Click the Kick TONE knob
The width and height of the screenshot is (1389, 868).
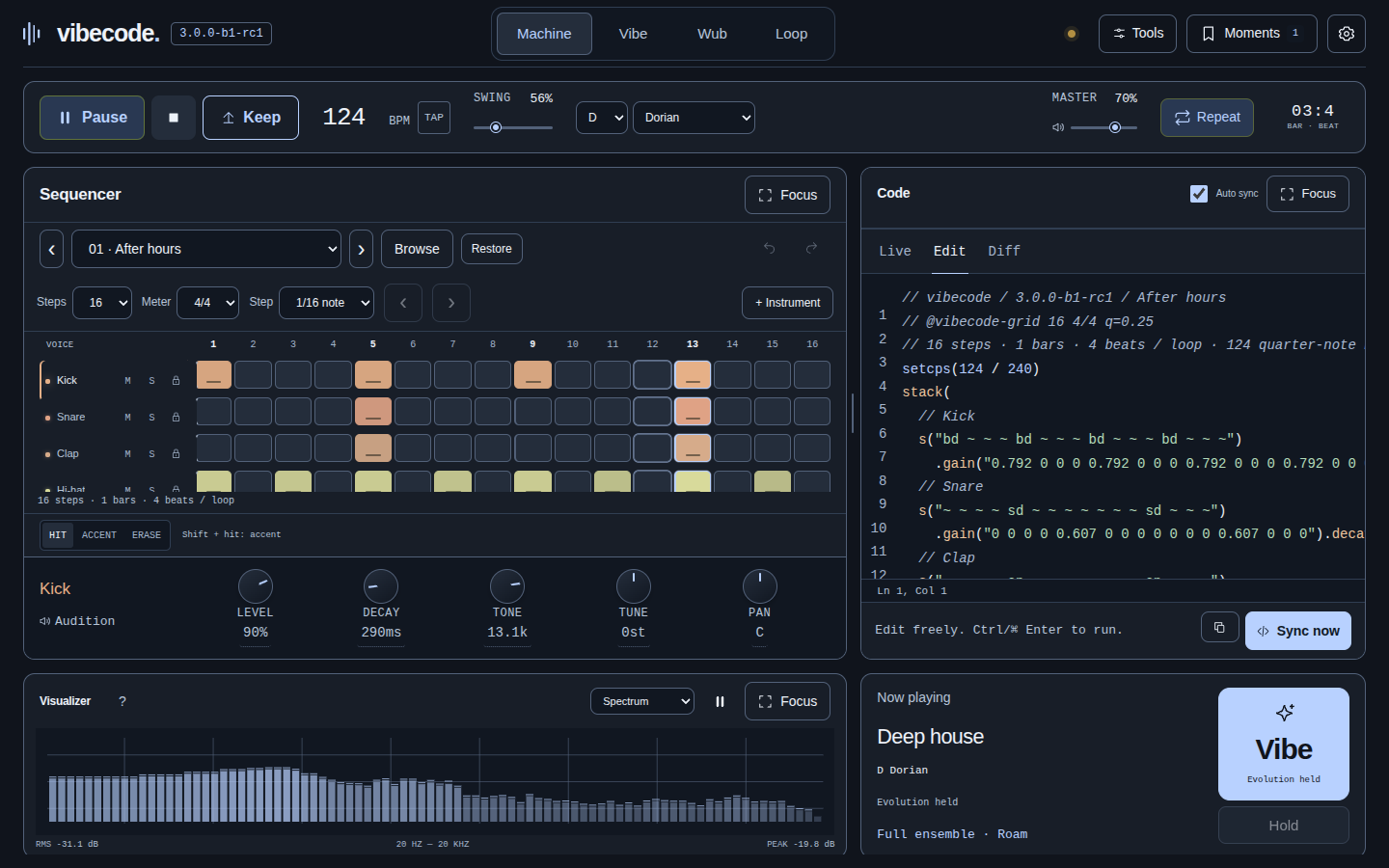(507, 586)
